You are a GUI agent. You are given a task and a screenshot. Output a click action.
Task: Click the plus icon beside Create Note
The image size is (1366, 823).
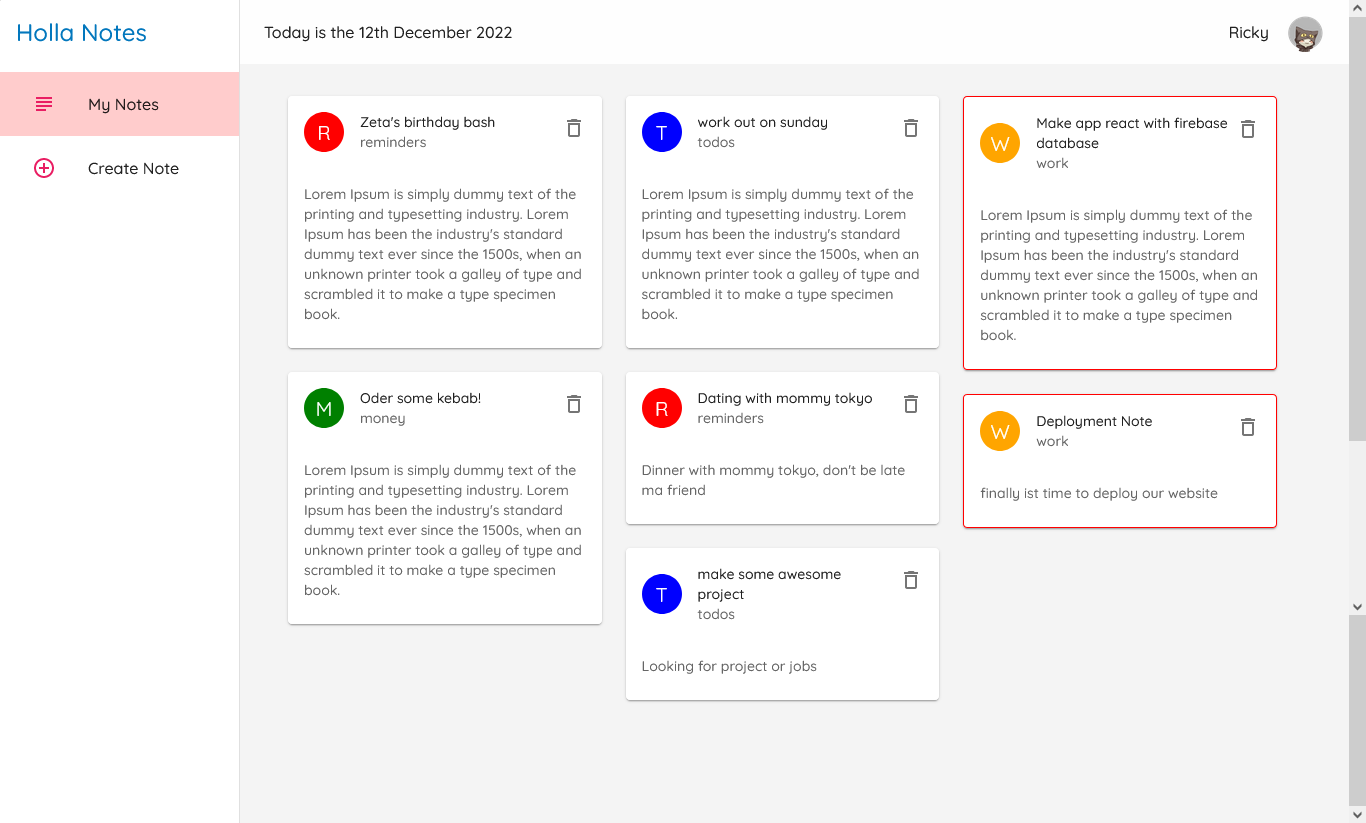coord(44,168)
